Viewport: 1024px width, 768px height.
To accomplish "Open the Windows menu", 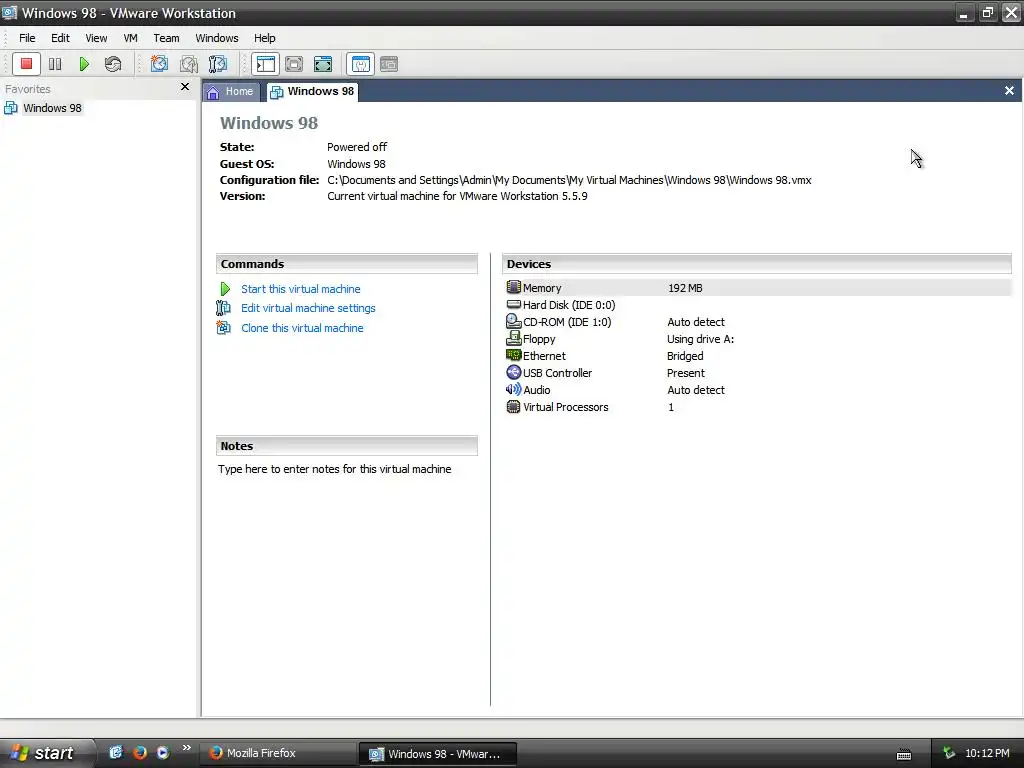I will click(217, 38).
